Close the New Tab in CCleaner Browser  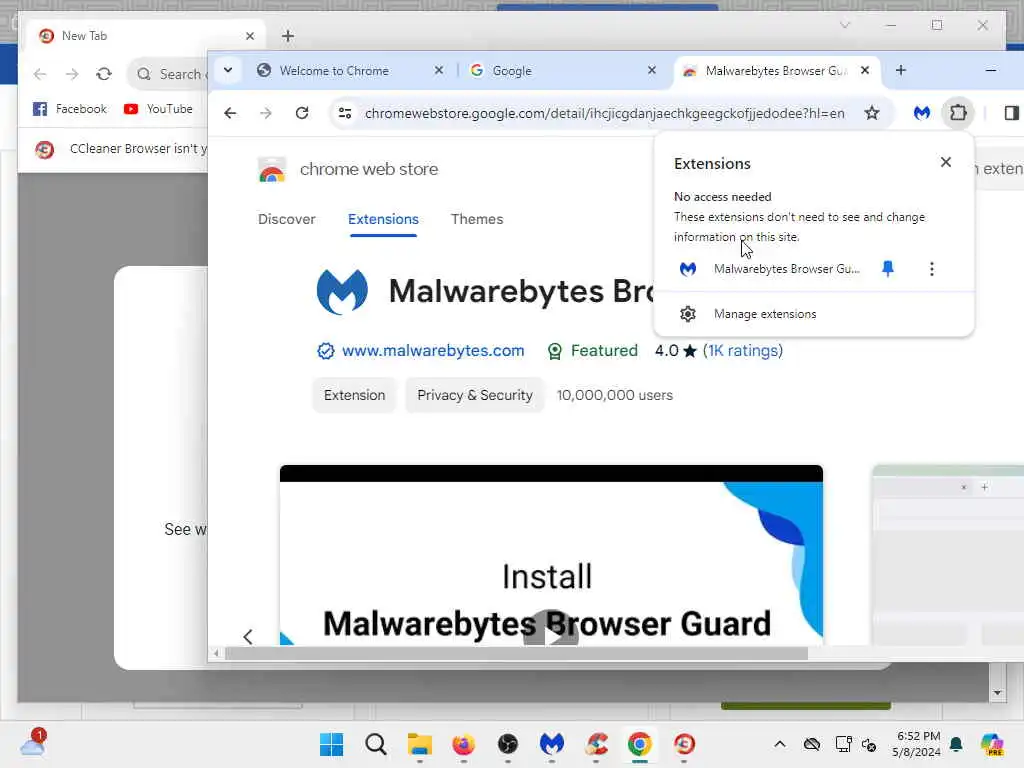(249, 36)
